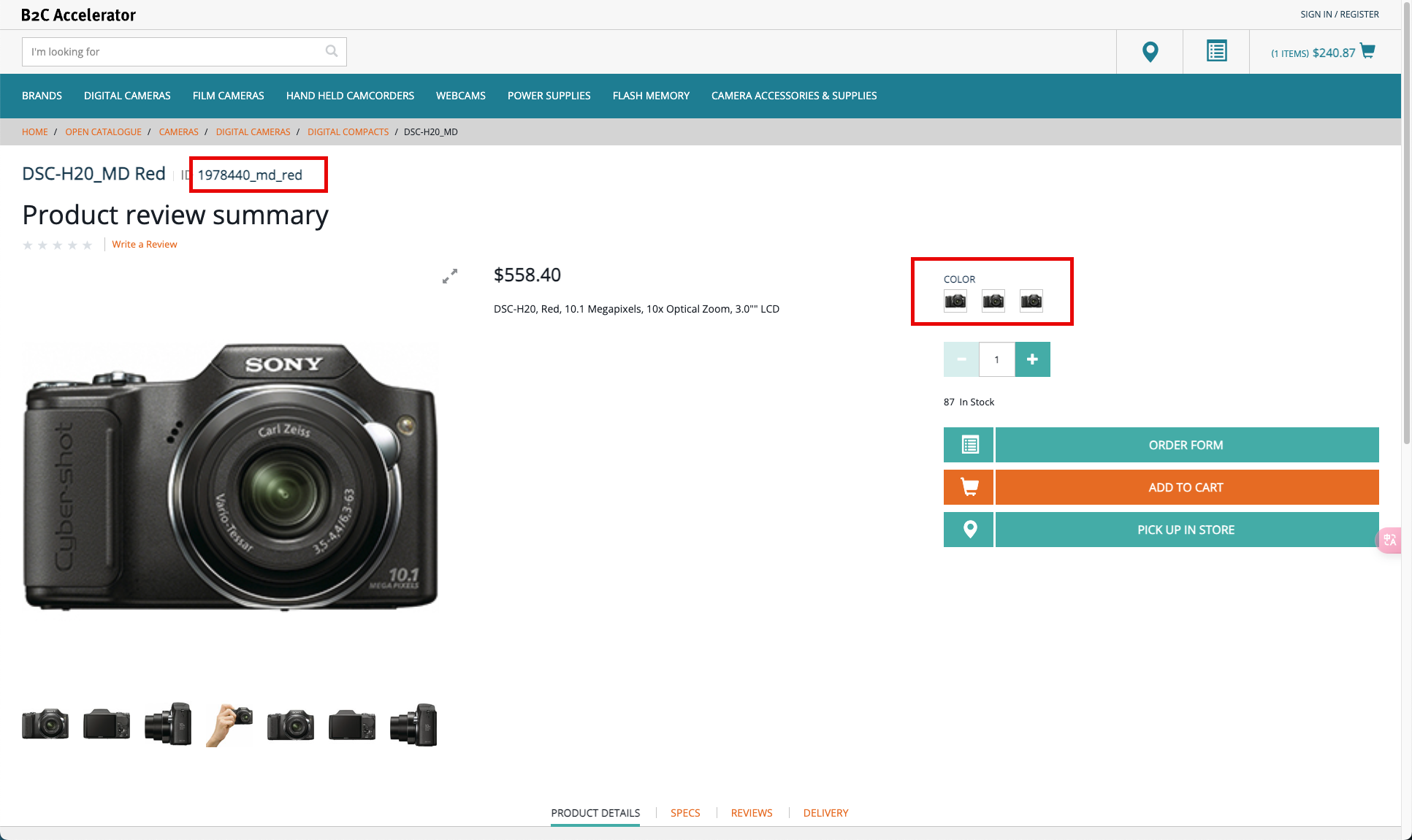The image size is (1412, 840).
Task: Click the main Sony camera product image
Action: [230, 476]
